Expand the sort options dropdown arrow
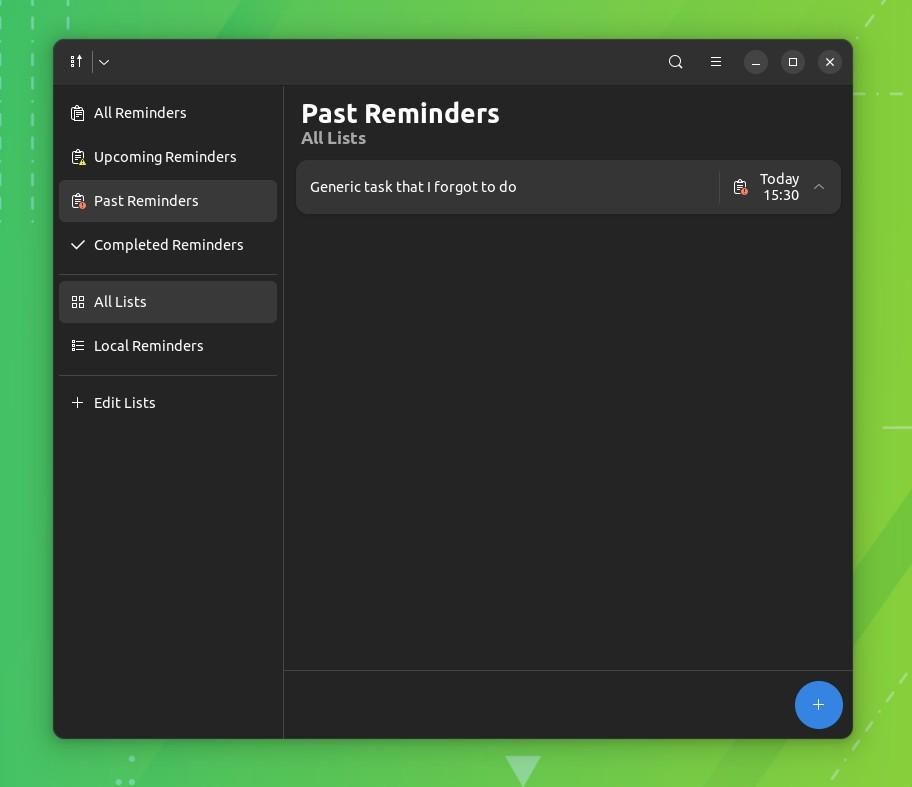The image size is (912, 787). [x=103, y=61]
